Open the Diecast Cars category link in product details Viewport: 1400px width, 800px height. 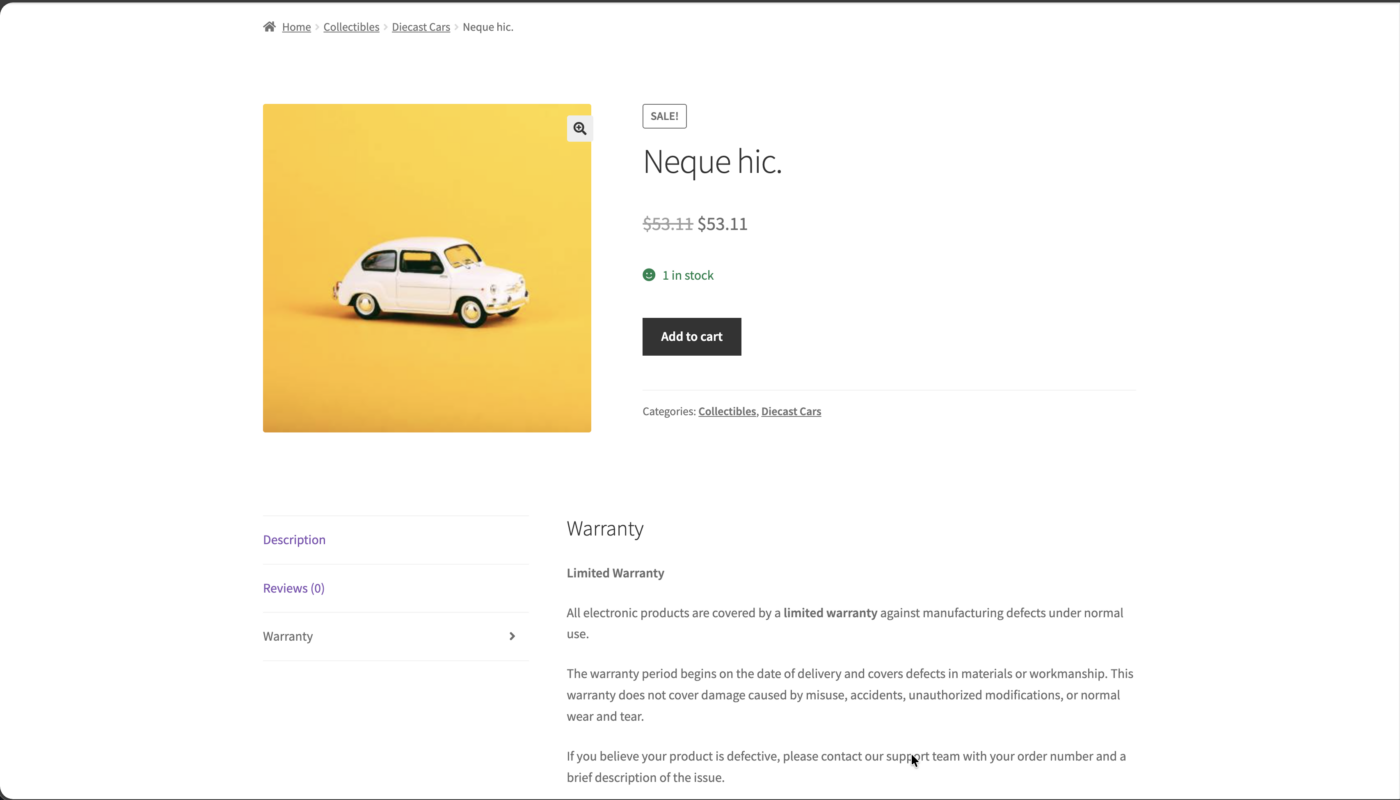(791, 411)
